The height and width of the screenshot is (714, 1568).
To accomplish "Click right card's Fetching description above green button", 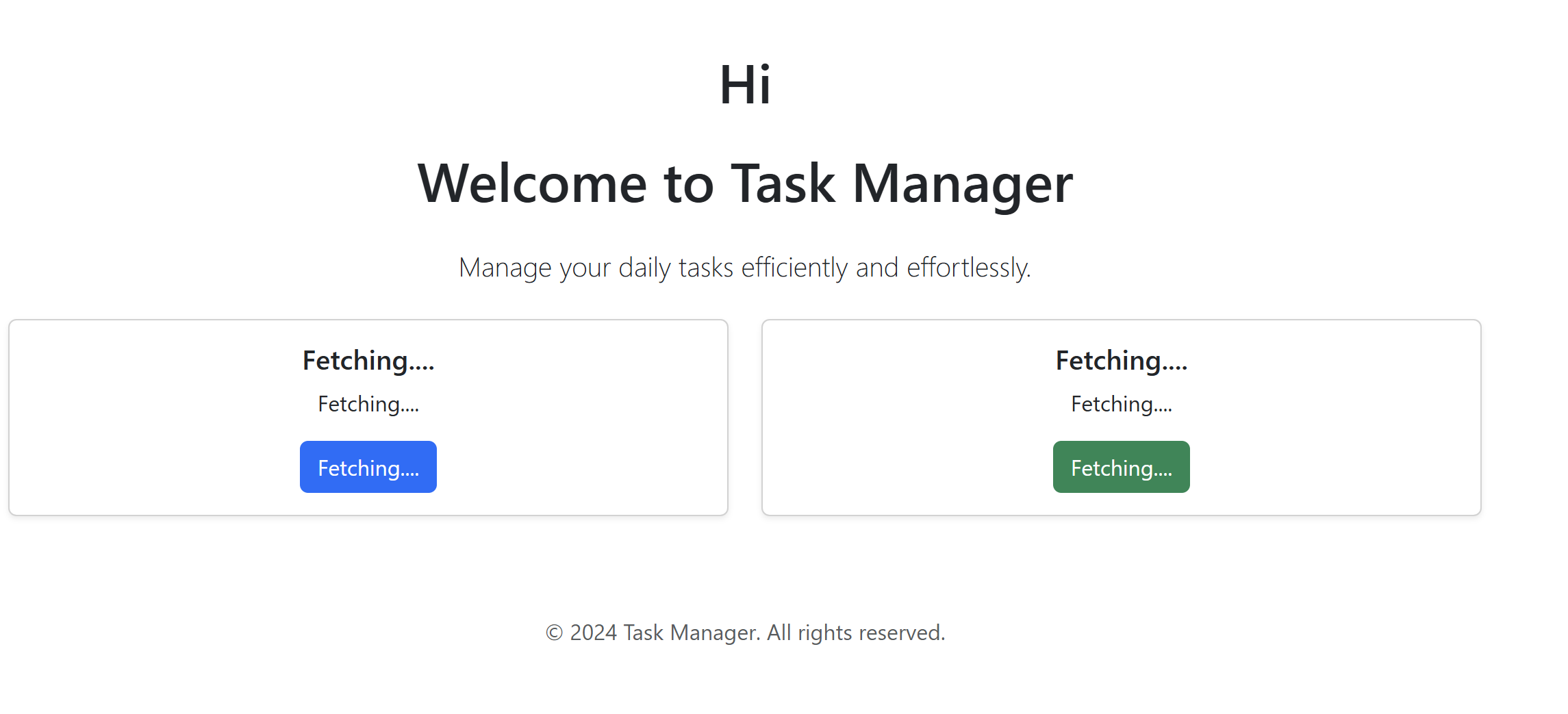I will pos(1121,404).
